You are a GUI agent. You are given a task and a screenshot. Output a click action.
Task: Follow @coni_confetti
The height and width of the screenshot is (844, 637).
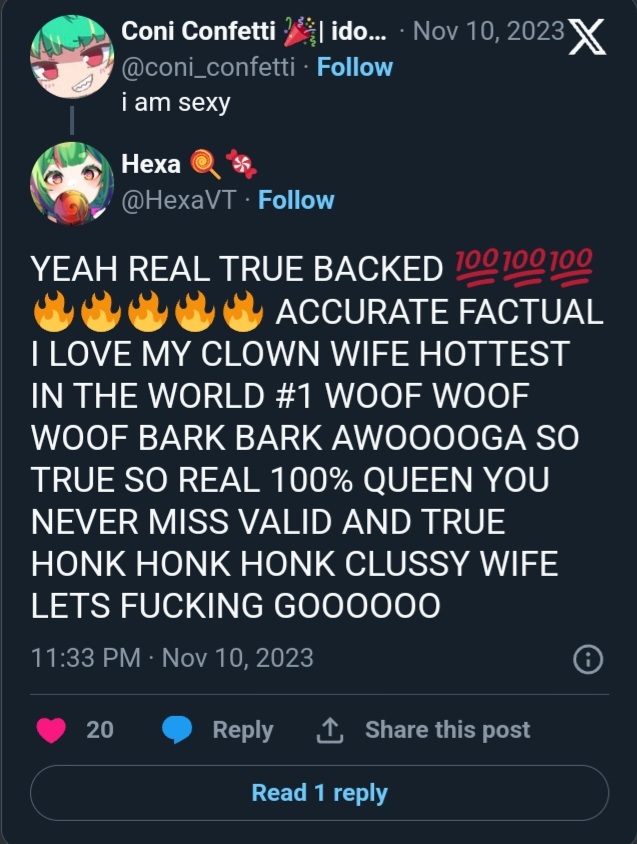point(355,67)
